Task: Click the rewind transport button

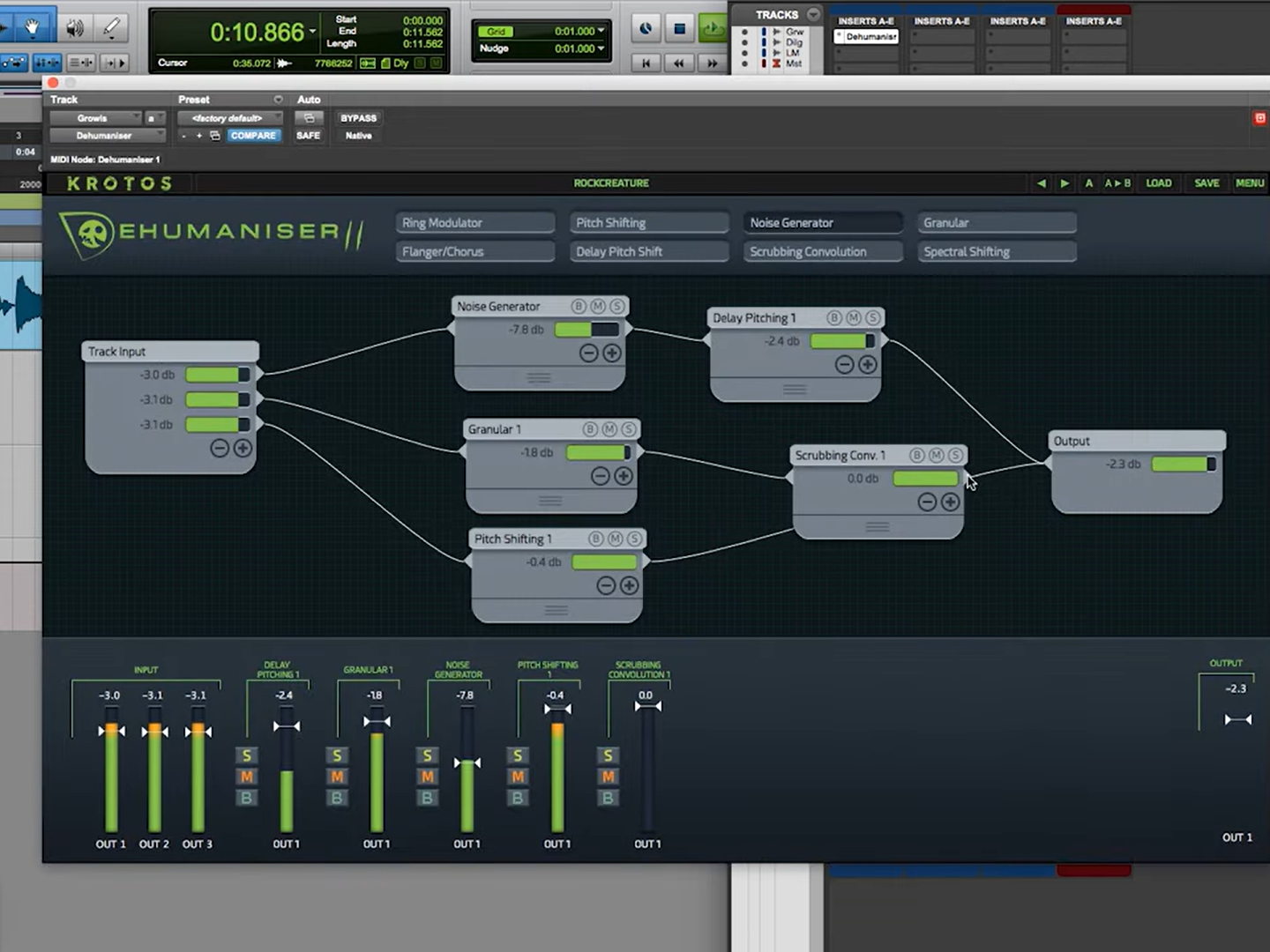Action: tap(678, 63)
